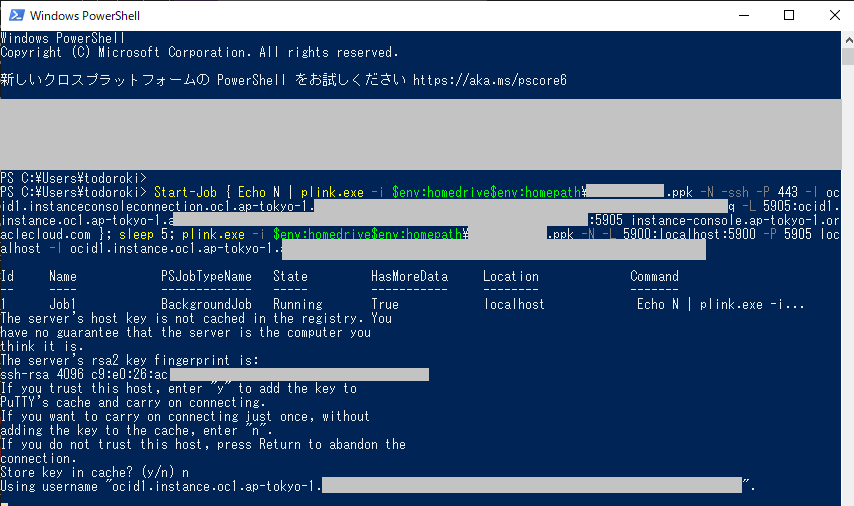Image resolution: width=854 pixels, height=506 pixels.
Task: Click the localhost location value
Action: (x=514, y=304)
